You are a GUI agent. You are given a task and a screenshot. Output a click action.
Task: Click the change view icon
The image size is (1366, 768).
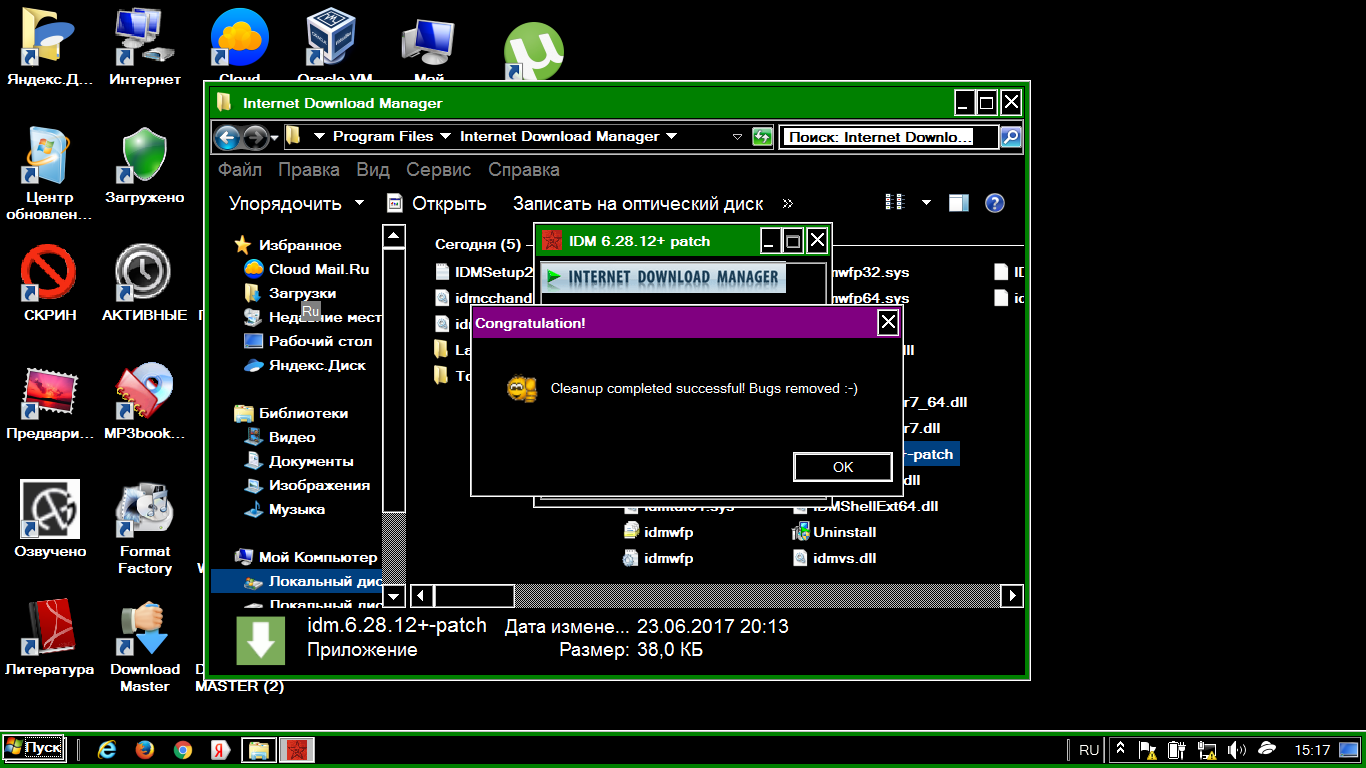pos(895,202)
